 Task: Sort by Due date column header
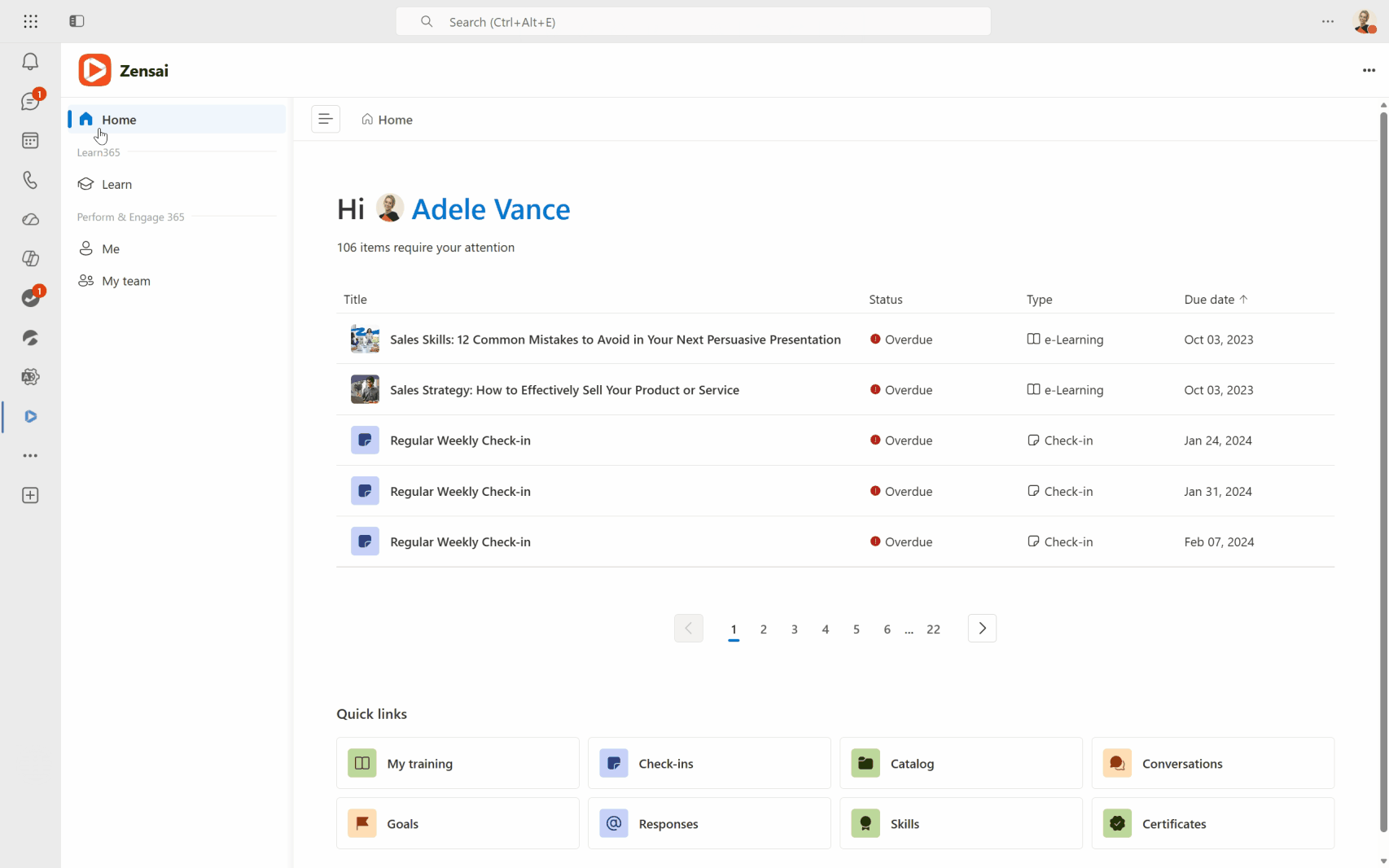coord(1216,300)
